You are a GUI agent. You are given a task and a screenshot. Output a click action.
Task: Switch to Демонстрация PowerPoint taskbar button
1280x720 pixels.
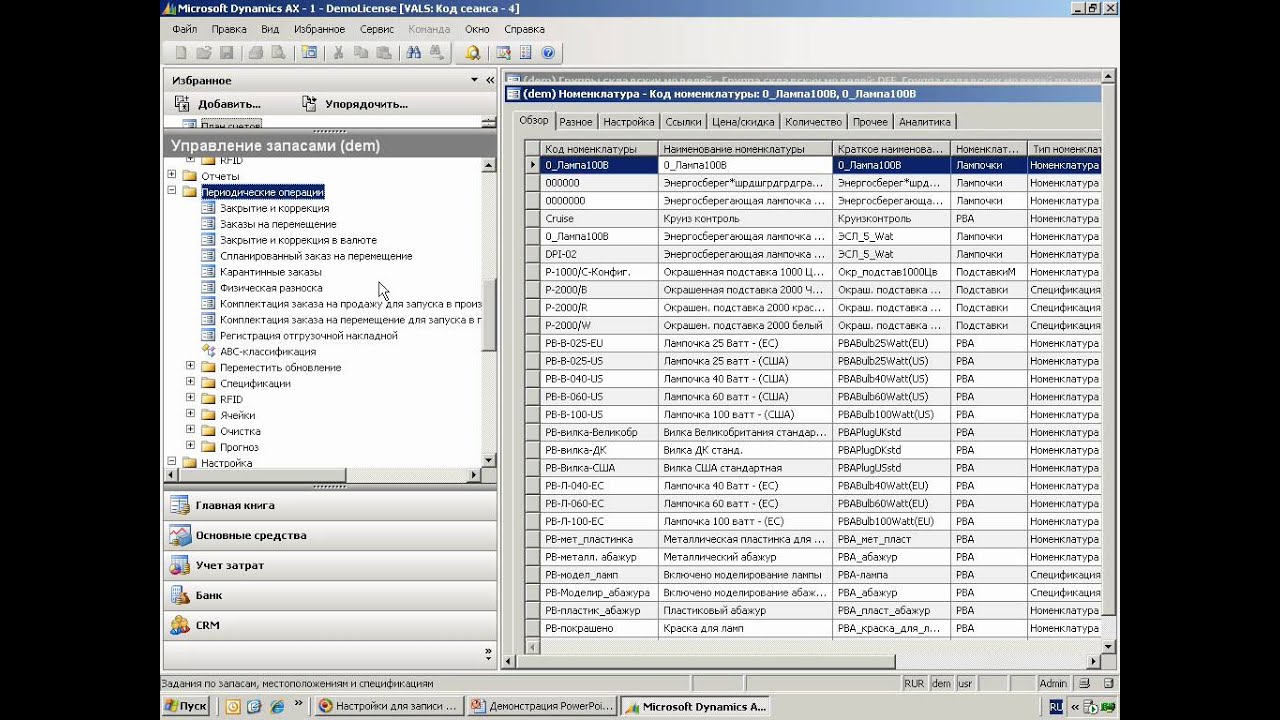click(542, 706)
